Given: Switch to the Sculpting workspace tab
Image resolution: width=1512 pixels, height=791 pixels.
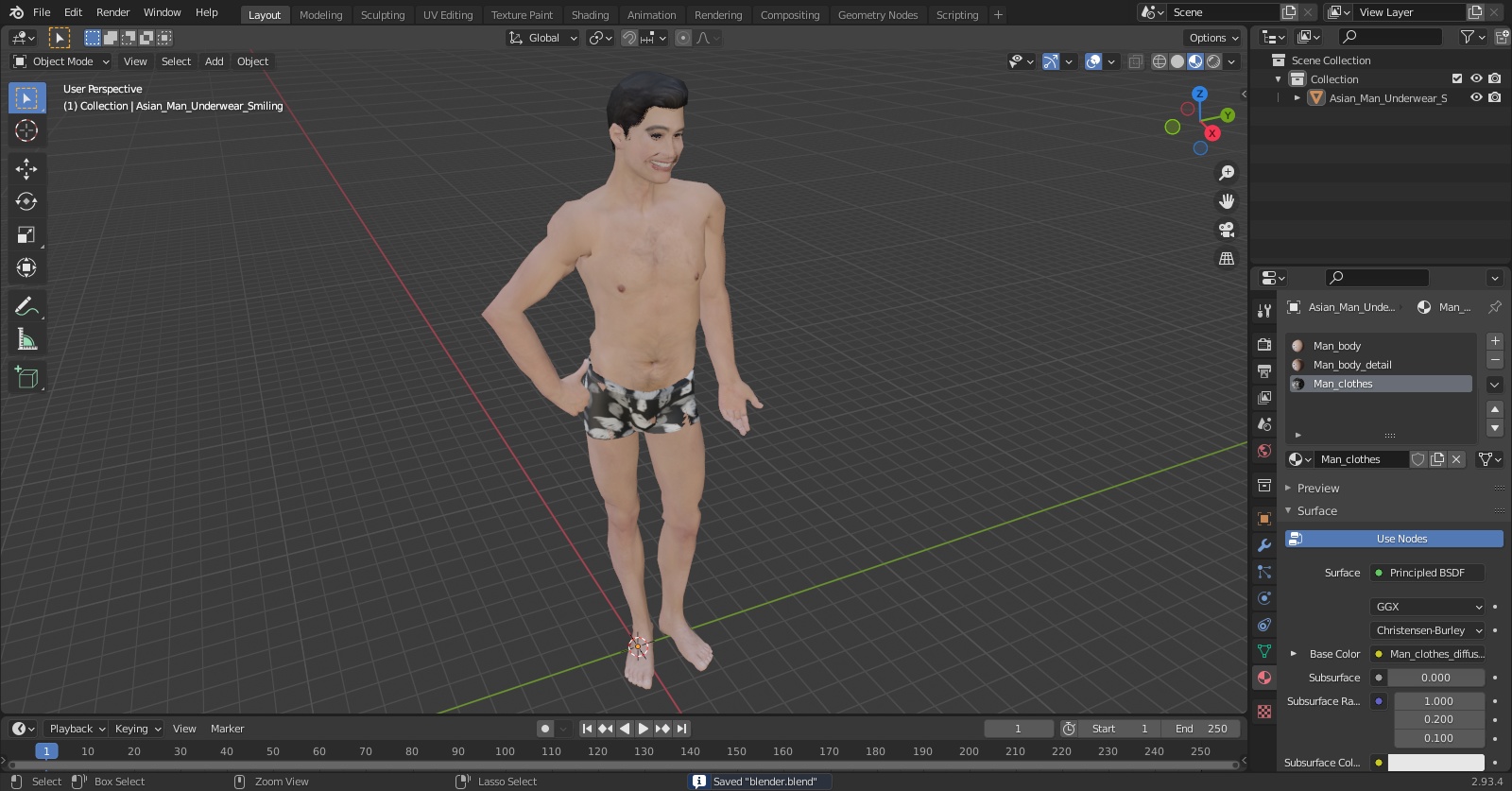Looking at the screenshot, I should tap(383, 15).
